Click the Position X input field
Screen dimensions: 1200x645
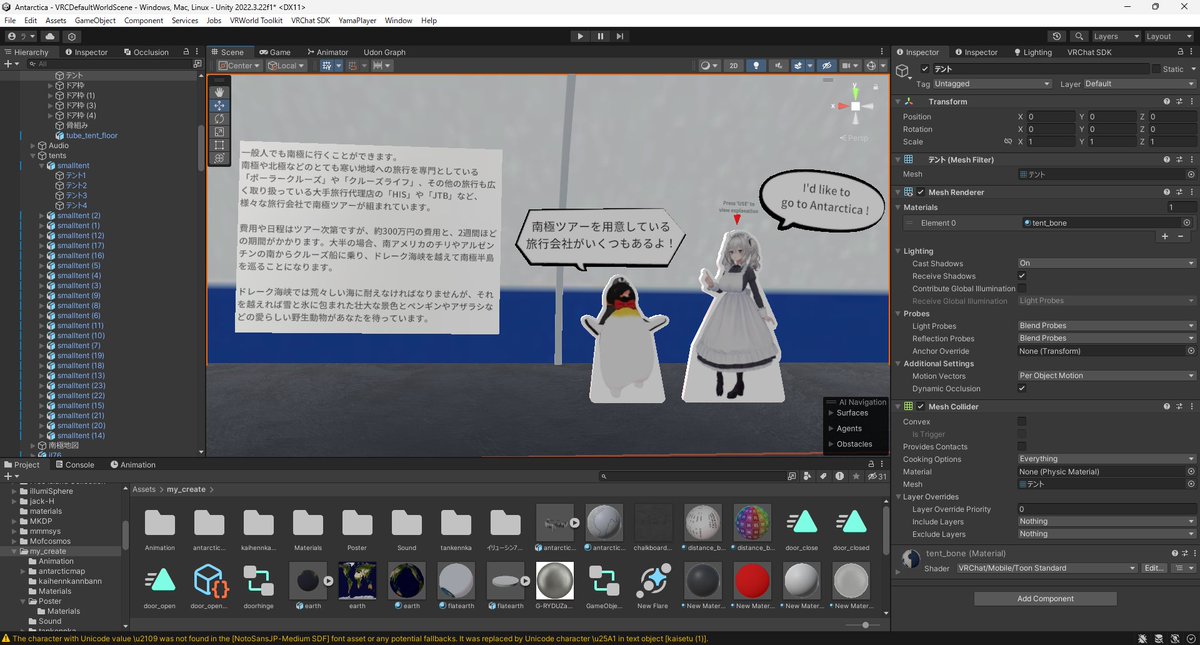1050,117
